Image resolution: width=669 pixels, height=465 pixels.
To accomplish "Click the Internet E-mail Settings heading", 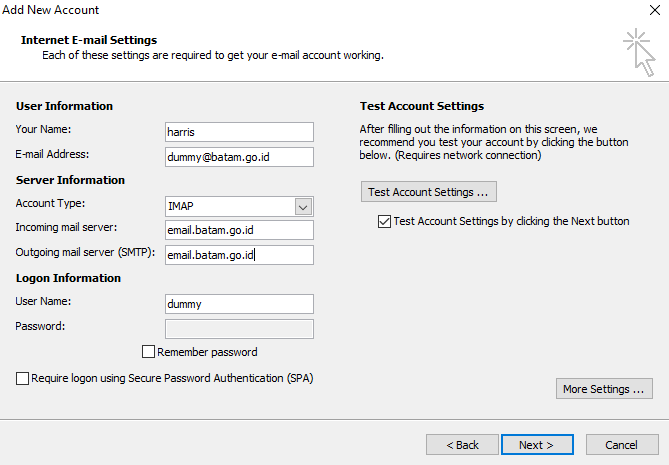I will point(89,40).
